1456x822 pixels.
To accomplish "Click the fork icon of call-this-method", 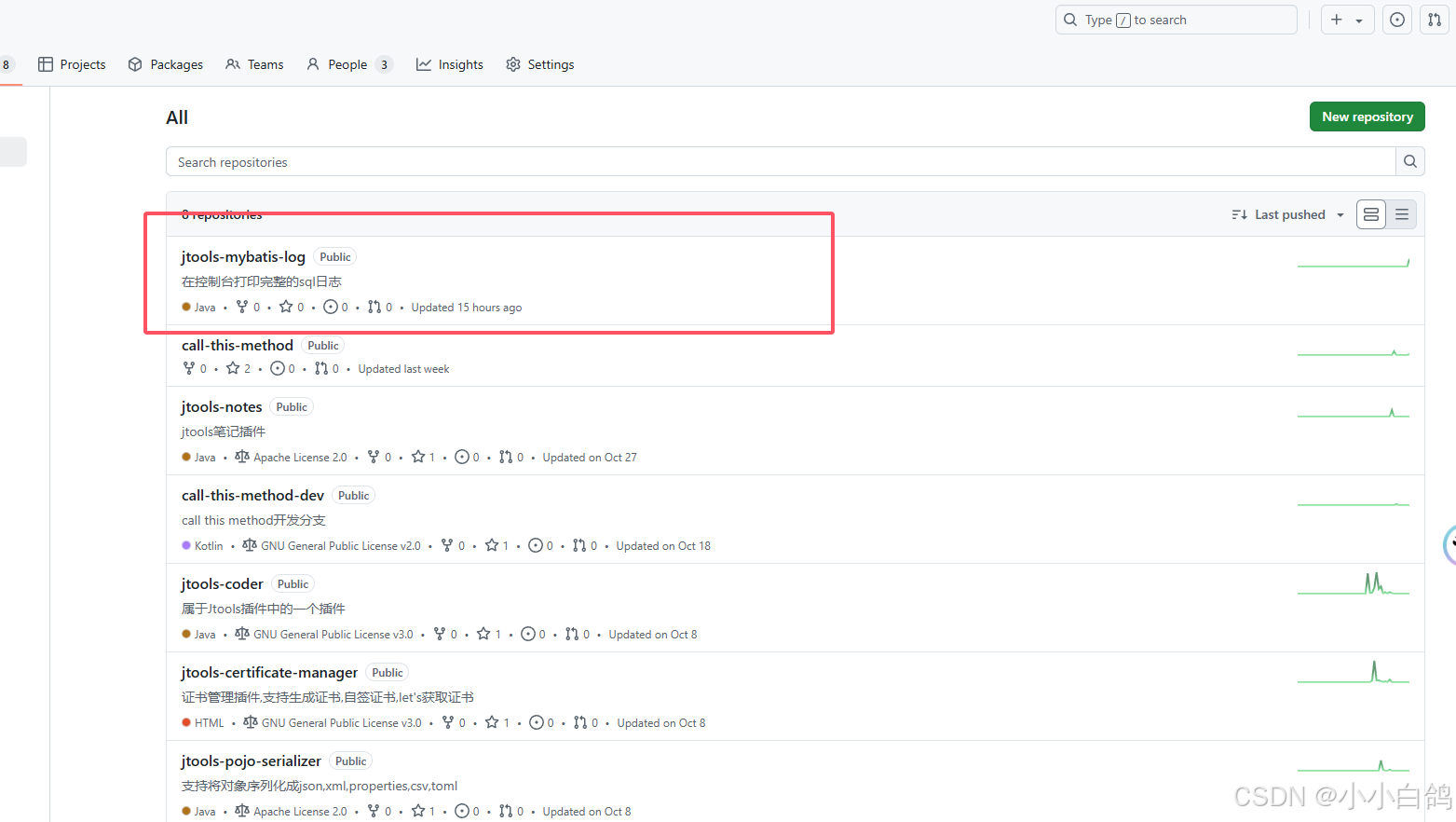I will pyautogui.click(x=189, y=368).
